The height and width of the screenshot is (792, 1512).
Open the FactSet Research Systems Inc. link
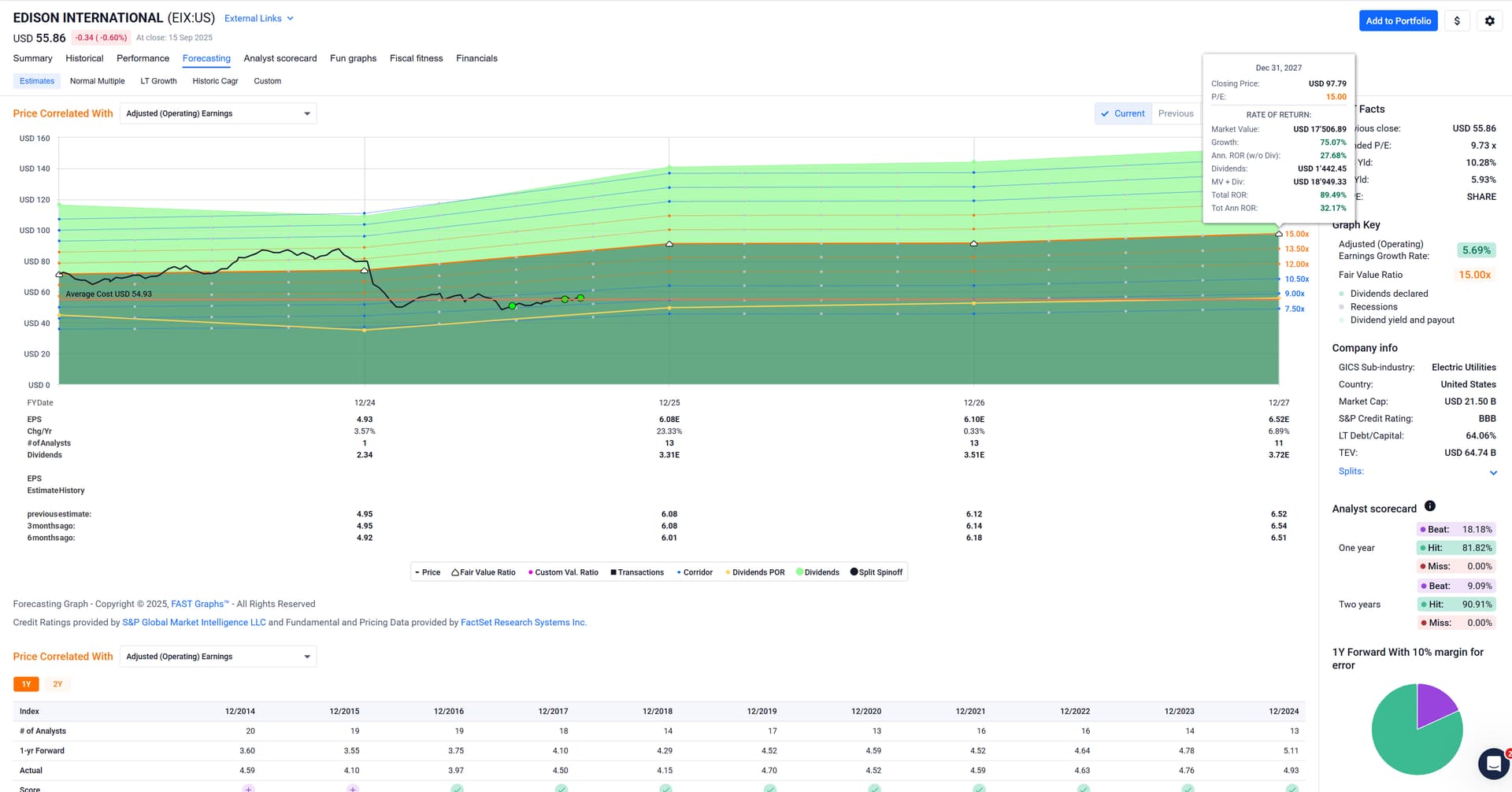pyautogui.click(x=523, y=623)
